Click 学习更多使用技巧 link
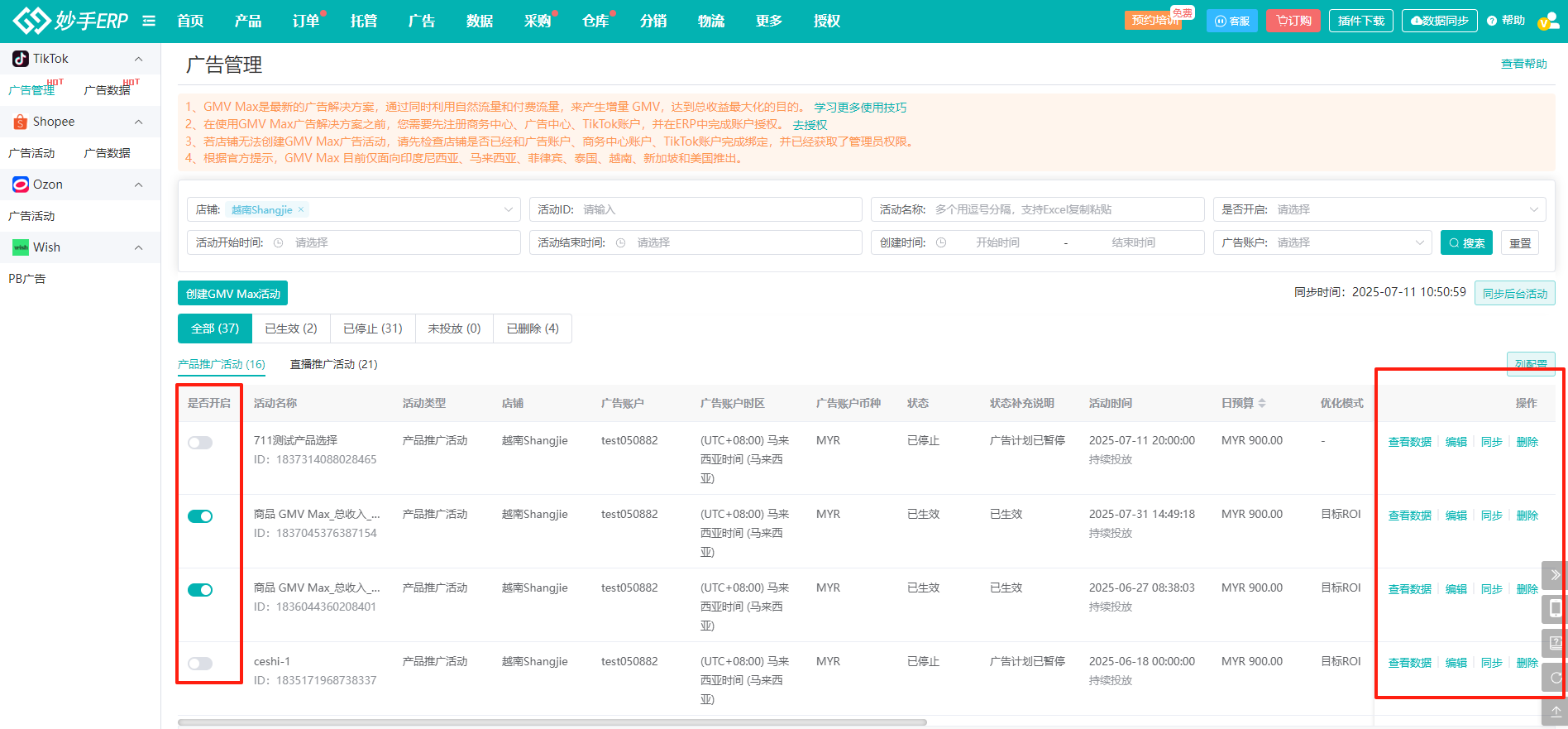Viewport: 1568px width, 729px height. [x=860, y=108]
